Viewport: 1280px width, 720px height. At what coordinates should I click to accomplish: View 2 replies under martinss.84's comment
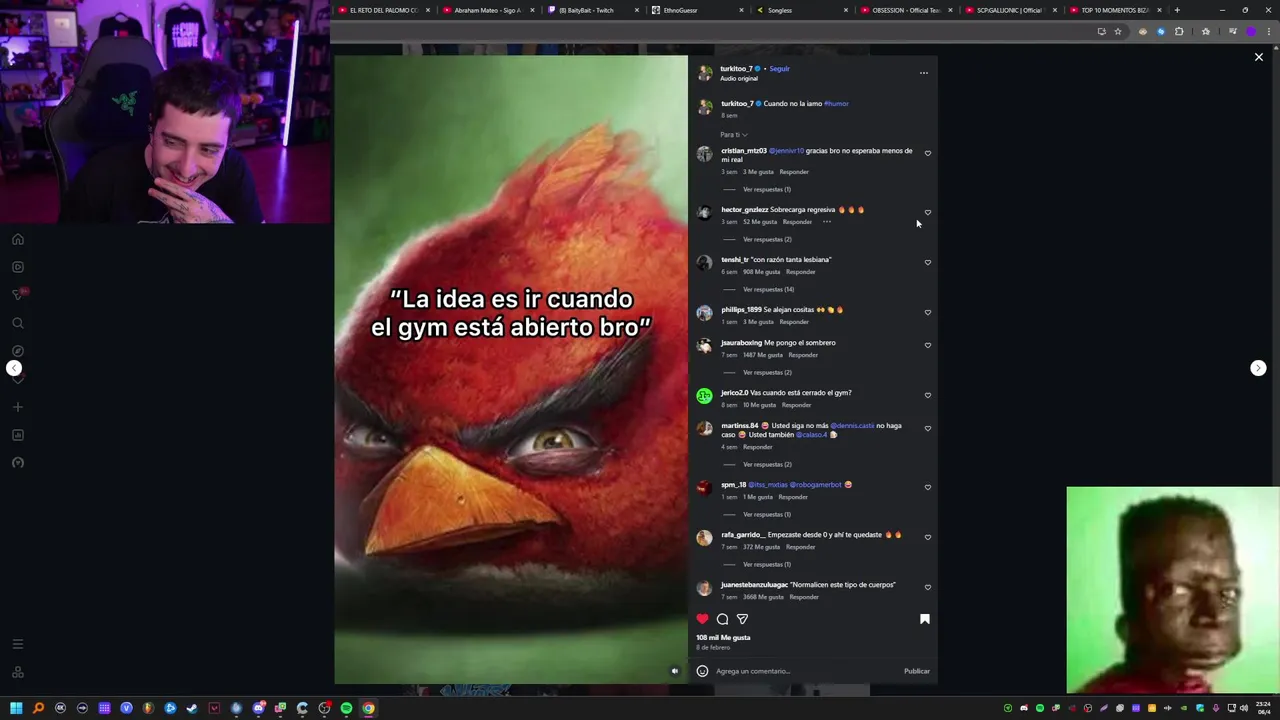click(x=766, y=464)
